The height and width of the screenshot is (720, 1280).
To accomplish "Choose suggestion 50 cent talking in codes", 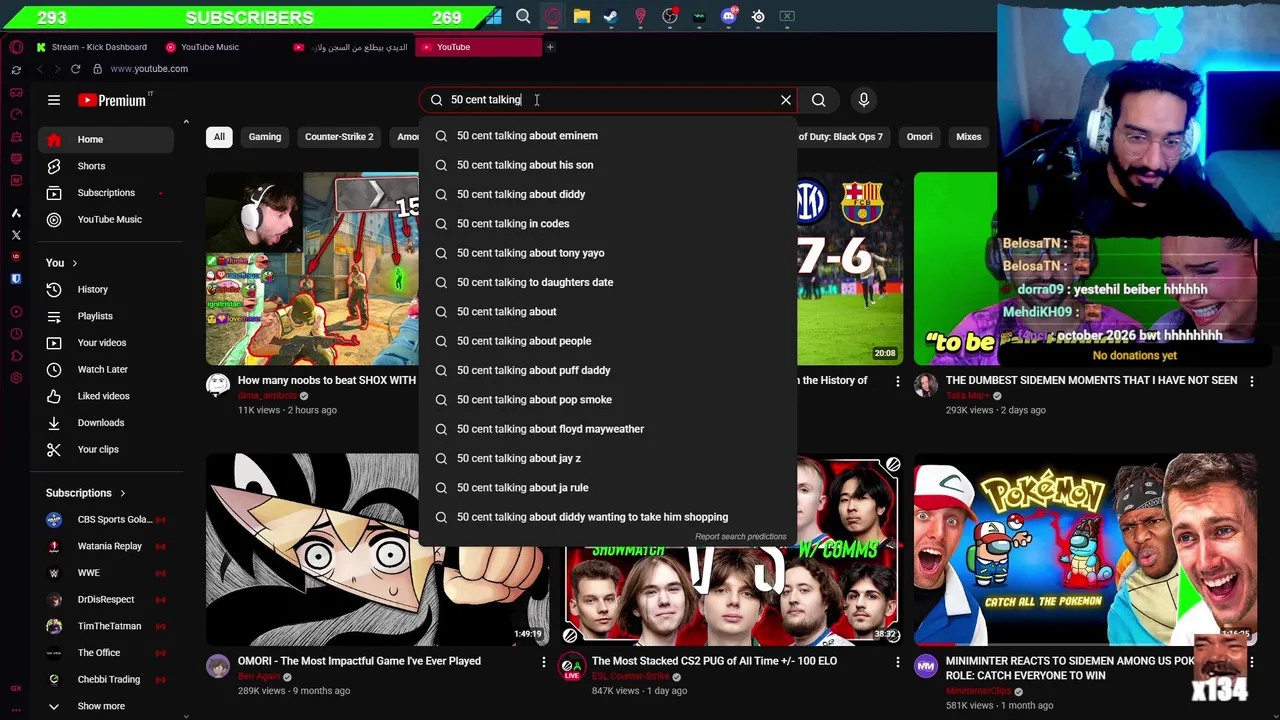I will (x=607, y=224).
